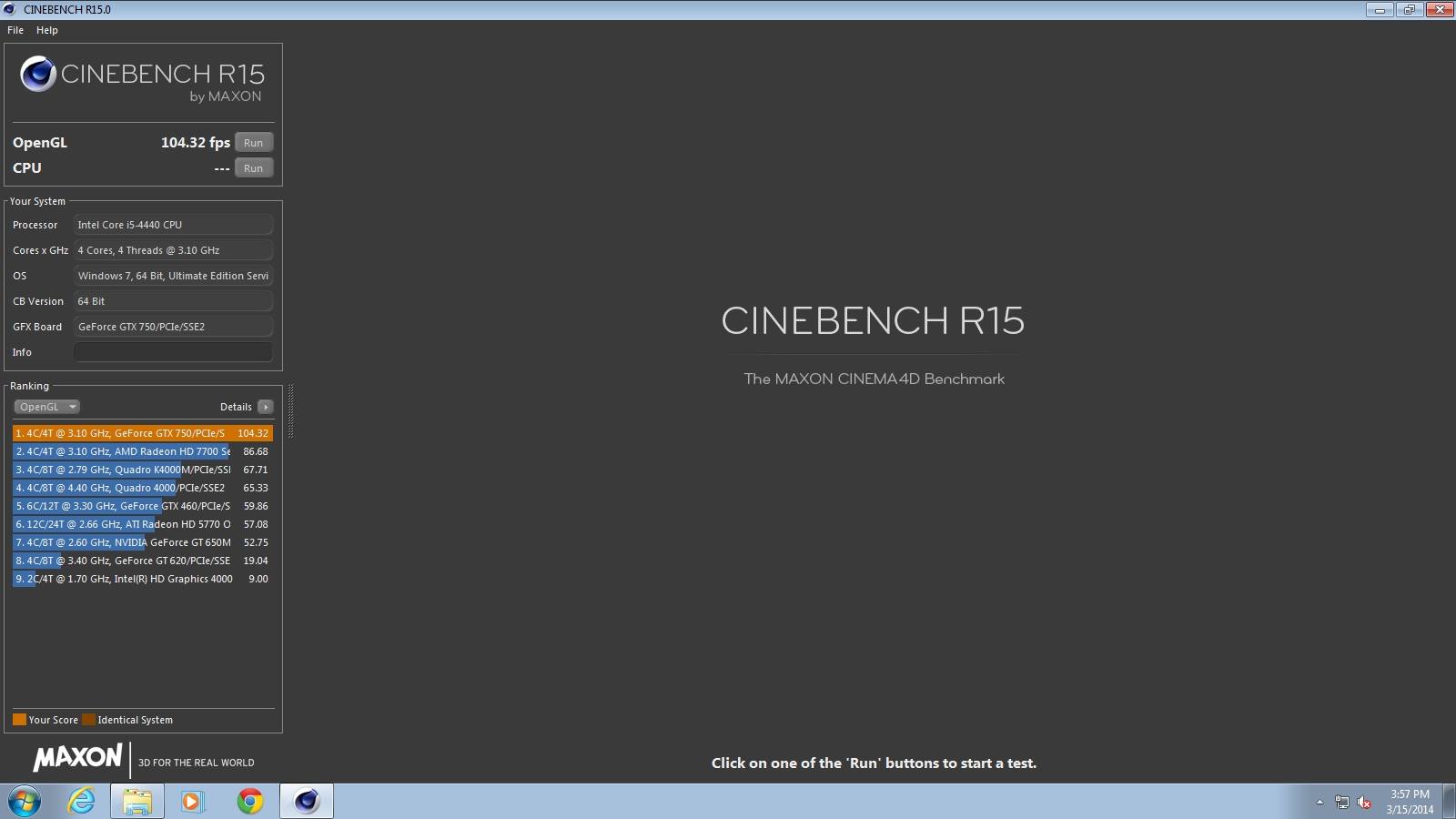This screenshot has height=819, width=1456.
Task: Select ranking row 8 GeForce GT 620
Action: 143,561
